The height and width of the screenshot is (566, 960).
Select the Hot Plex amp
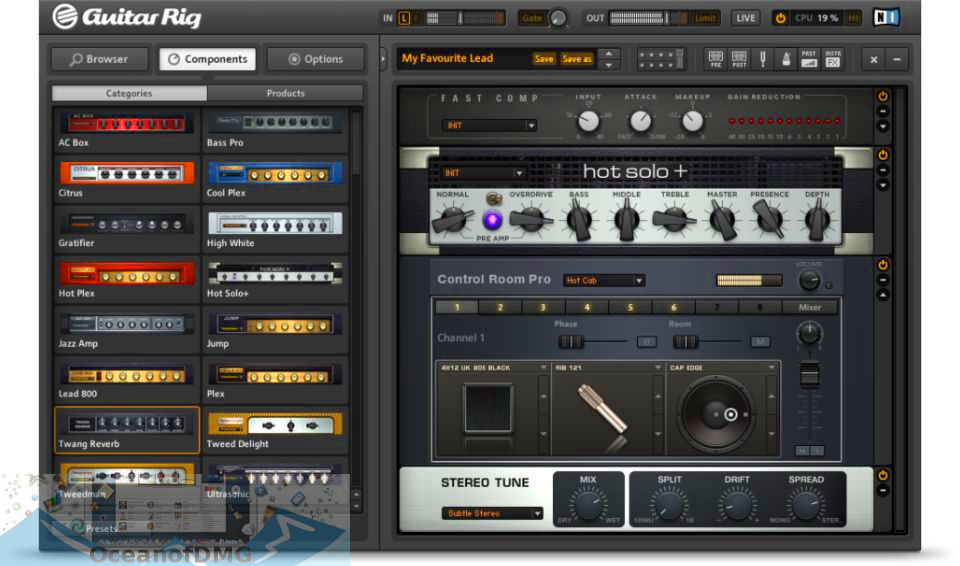click(126, 281)
